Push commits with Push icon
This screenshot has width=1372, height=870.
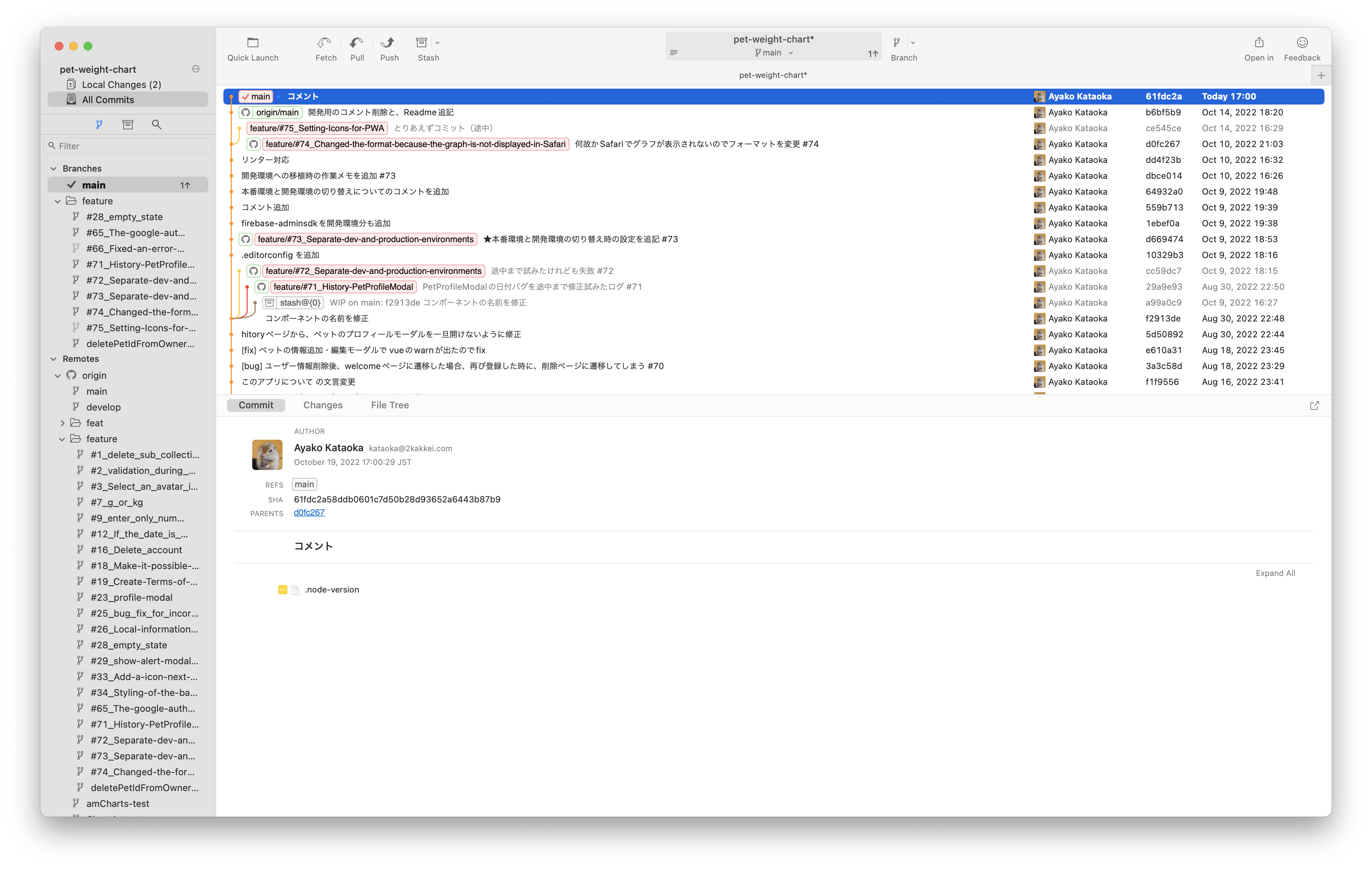pyautogui.click(x=389, y=43)
